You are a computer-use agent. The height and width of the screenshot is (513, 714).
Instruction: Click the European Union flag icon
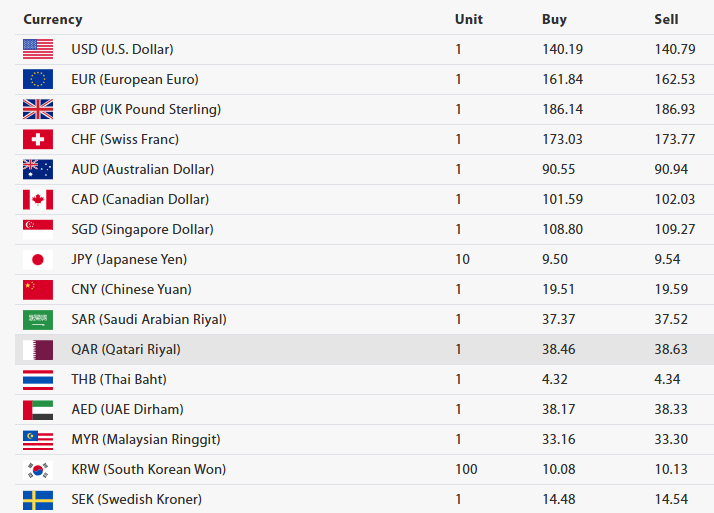pos(38,79)
